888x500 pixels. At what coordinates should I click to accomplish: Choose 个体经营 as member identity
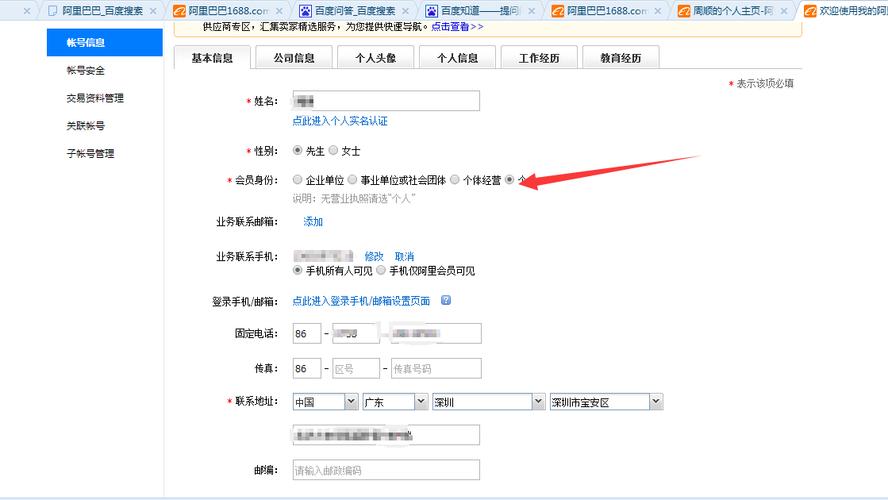[x=455, y=180]
